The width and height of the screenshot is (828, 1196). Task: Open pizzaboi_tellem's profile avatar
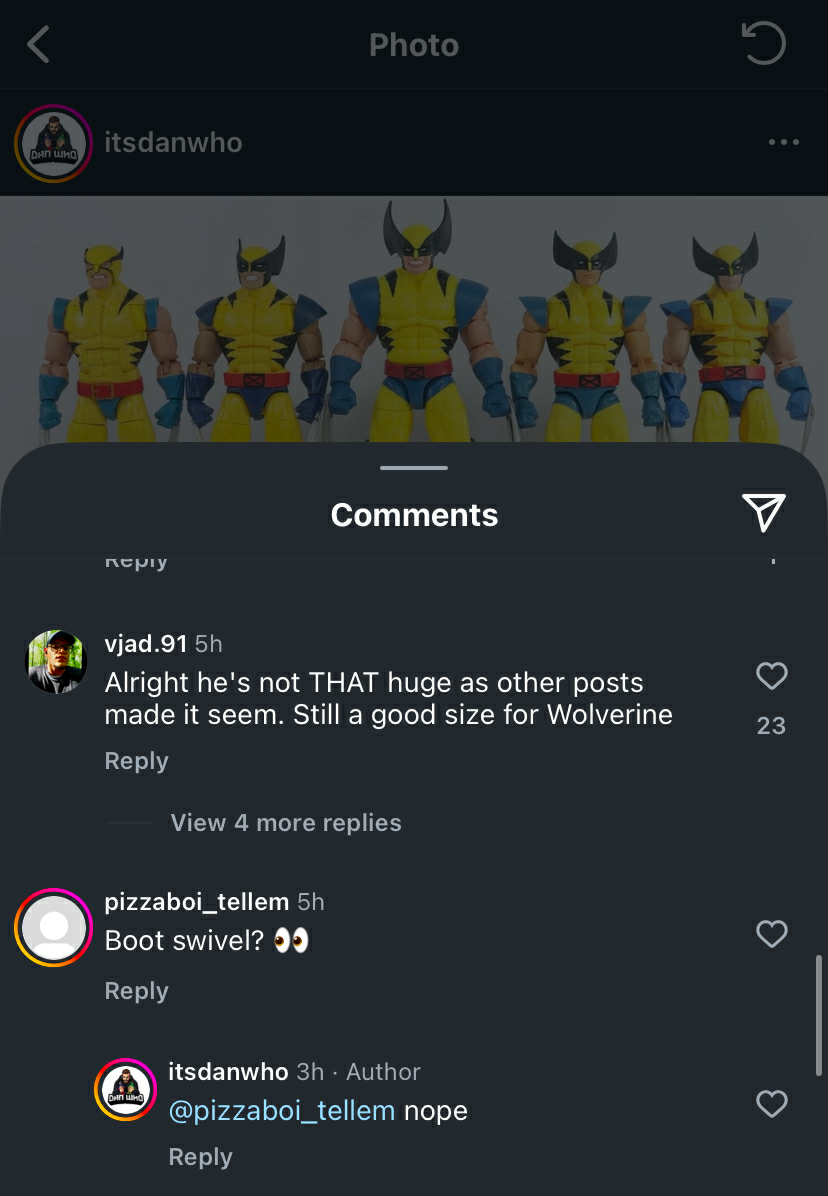point(54,927)
